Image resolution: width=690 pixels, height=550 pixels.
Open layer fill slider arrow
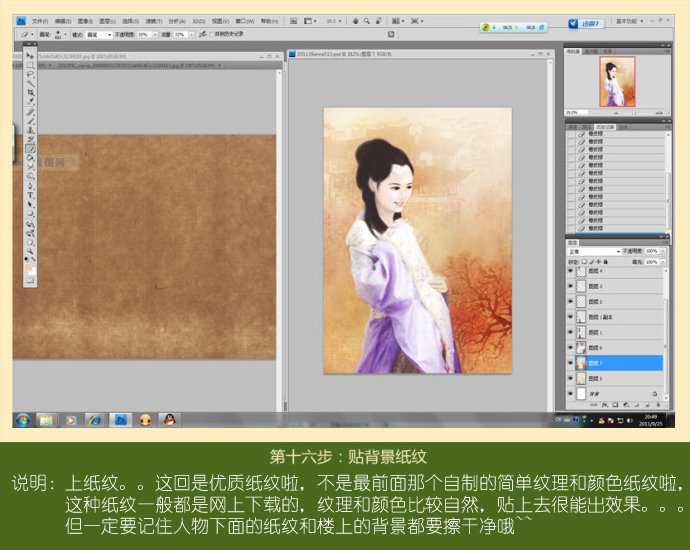[x=663, y=262]
